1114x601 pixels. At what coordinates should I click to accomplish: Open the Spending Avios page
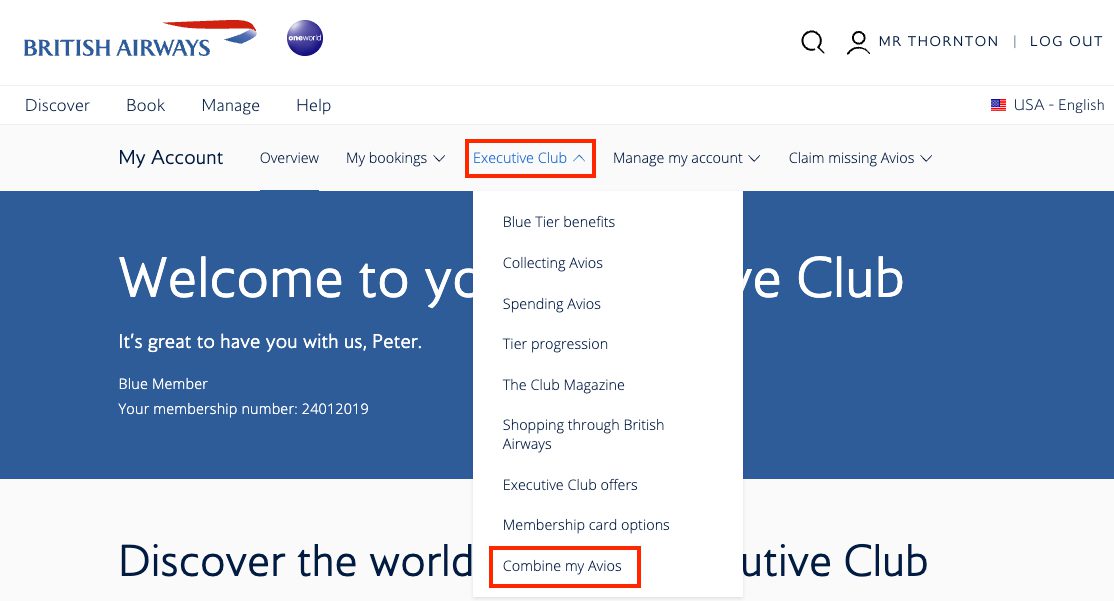point(551,303)
